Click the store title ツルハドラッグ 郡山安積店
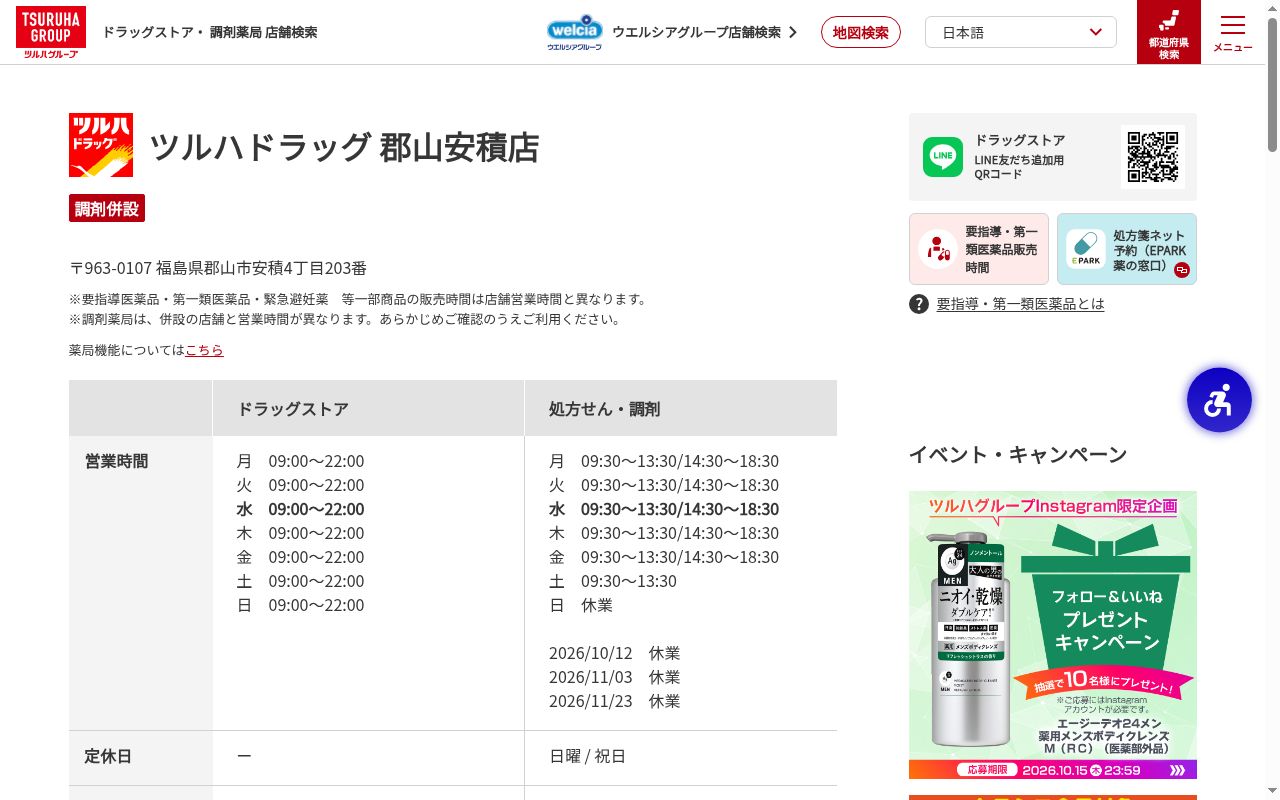The image size is (1280, 800). click(x=344, y=147)
